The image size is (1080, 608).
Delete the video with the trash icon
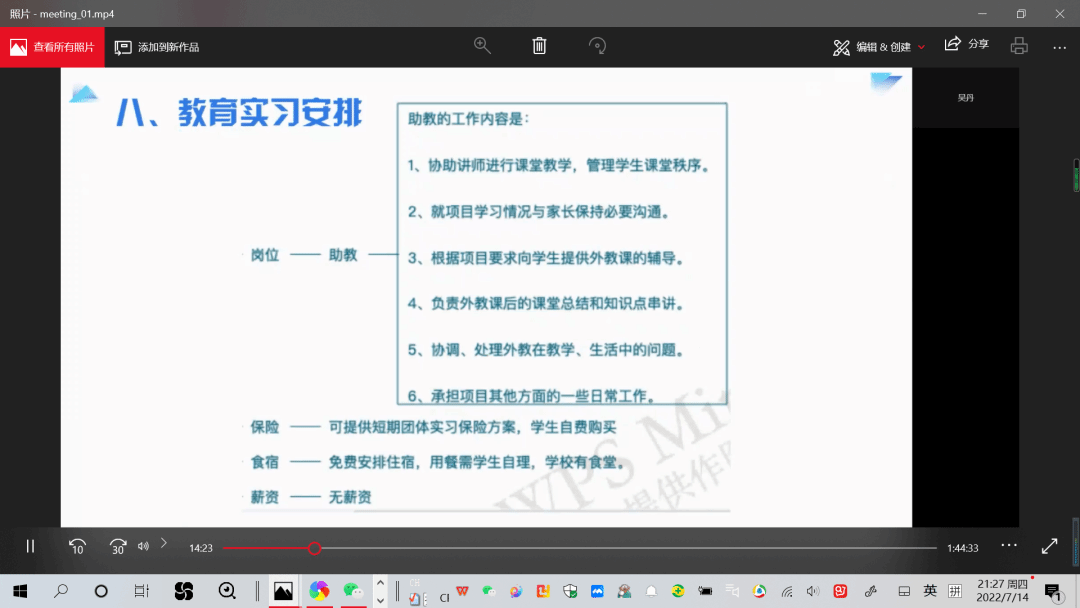[x=539, y=46]
